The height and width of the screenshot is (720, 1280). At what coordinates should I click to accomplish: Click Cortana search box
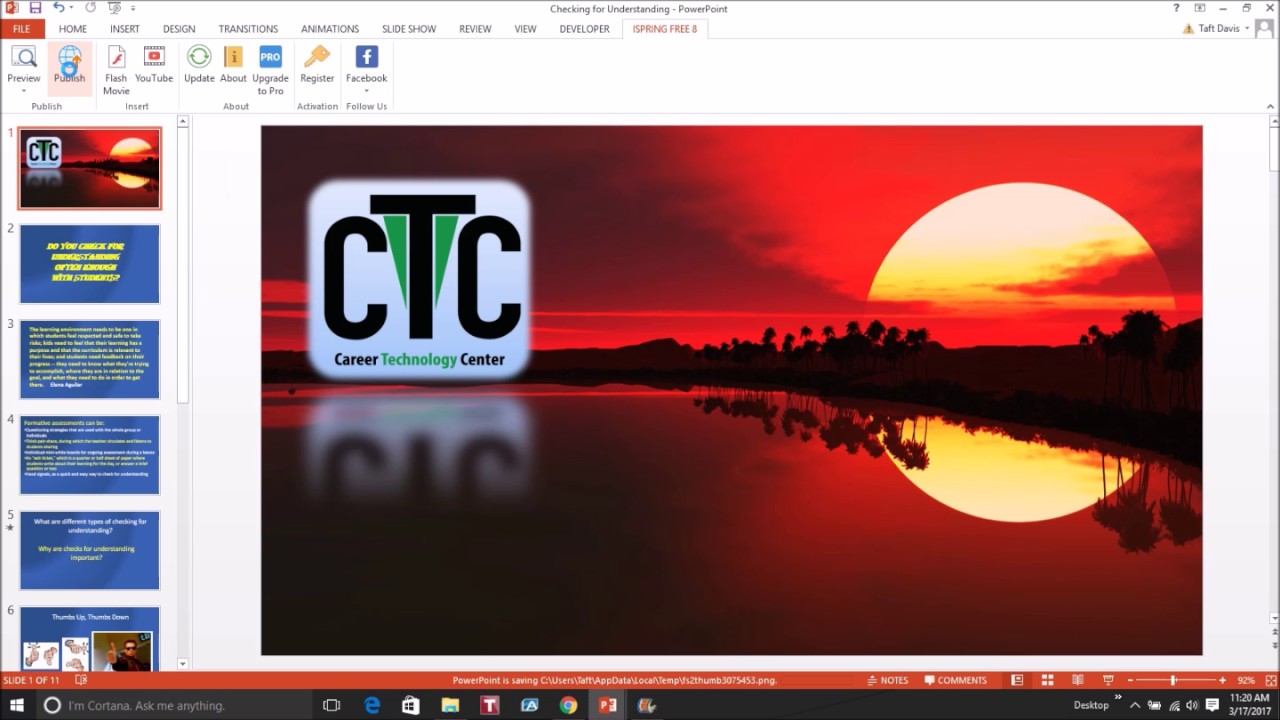click(175, 705)
